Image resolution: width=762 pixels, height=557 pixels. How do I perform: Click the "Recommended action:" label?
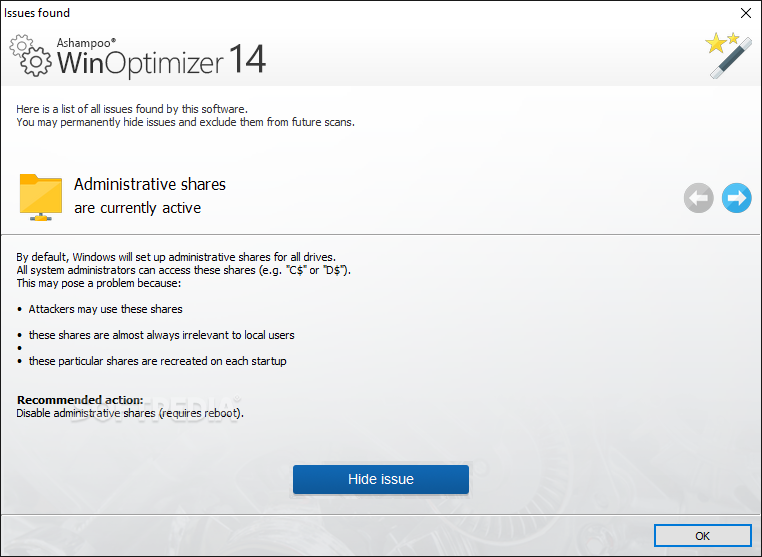coord(80,400)
